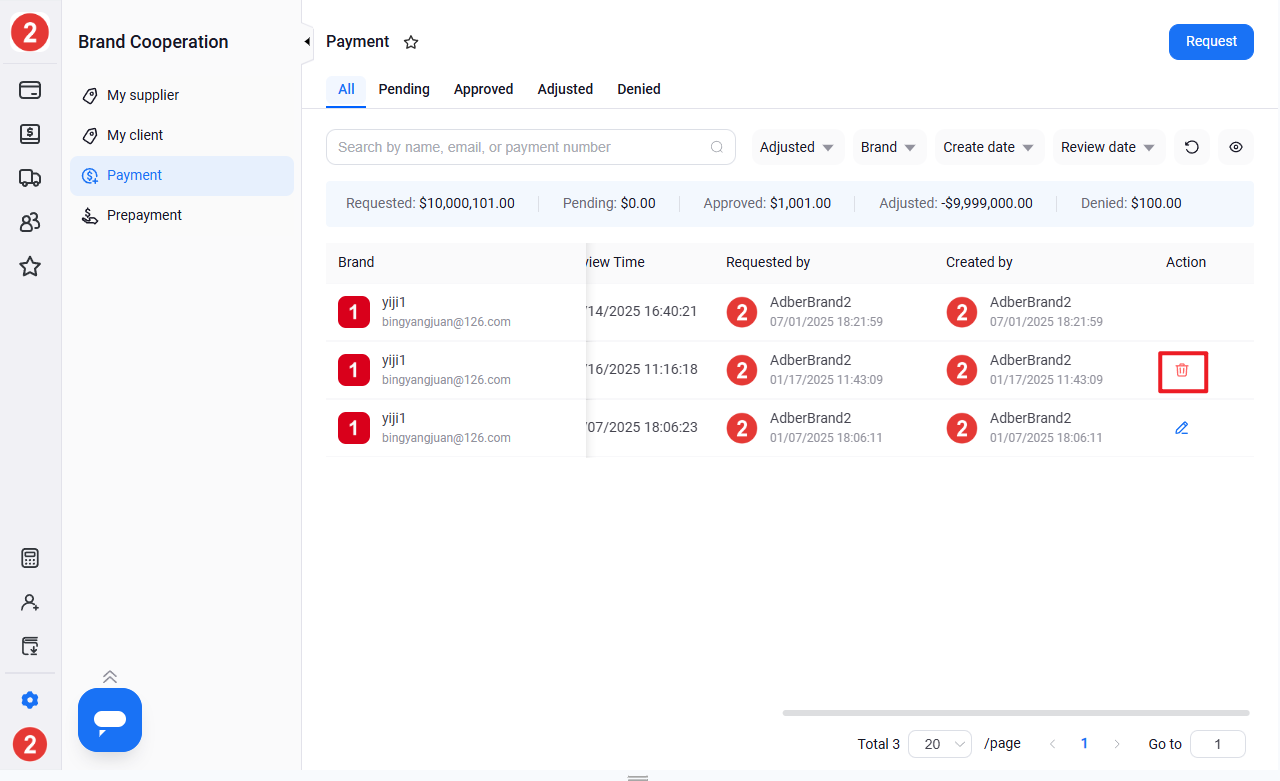Switch to the Denied tab

tap(639, 89)
